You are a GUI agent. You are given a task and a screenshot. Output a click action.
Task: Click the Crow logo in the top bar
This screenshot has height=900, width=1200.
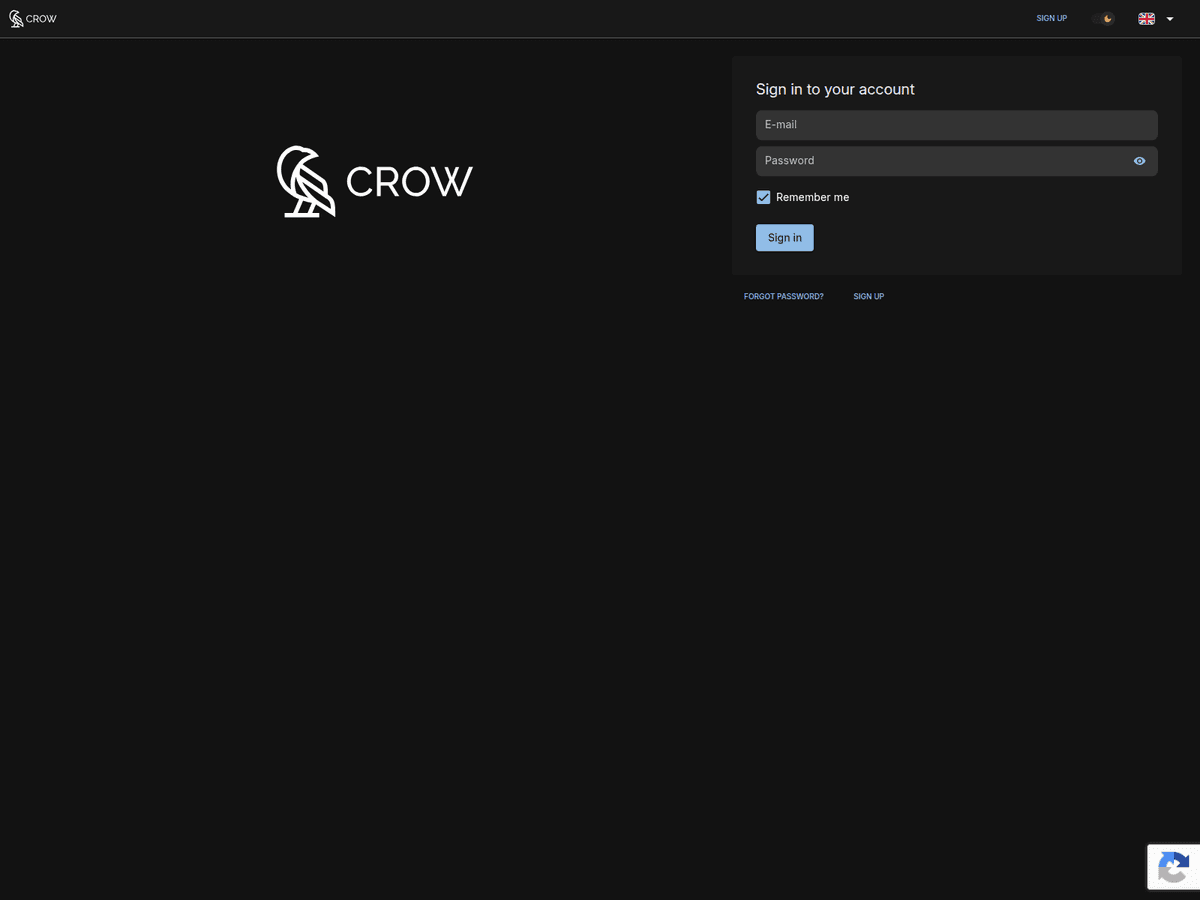coord(33,19)
